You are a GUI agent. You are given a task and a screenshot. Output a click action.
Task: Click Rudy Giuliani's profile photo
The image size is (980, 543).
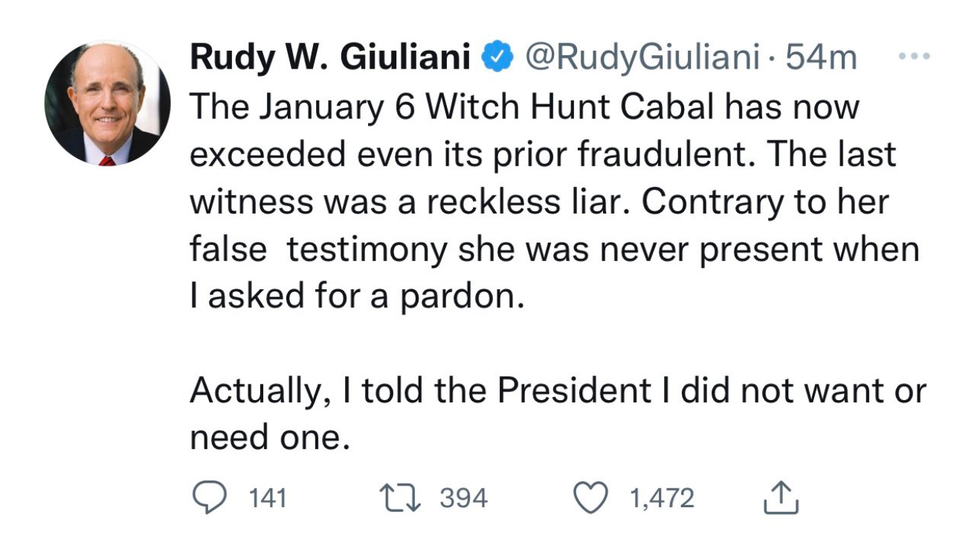click(102, 103)
